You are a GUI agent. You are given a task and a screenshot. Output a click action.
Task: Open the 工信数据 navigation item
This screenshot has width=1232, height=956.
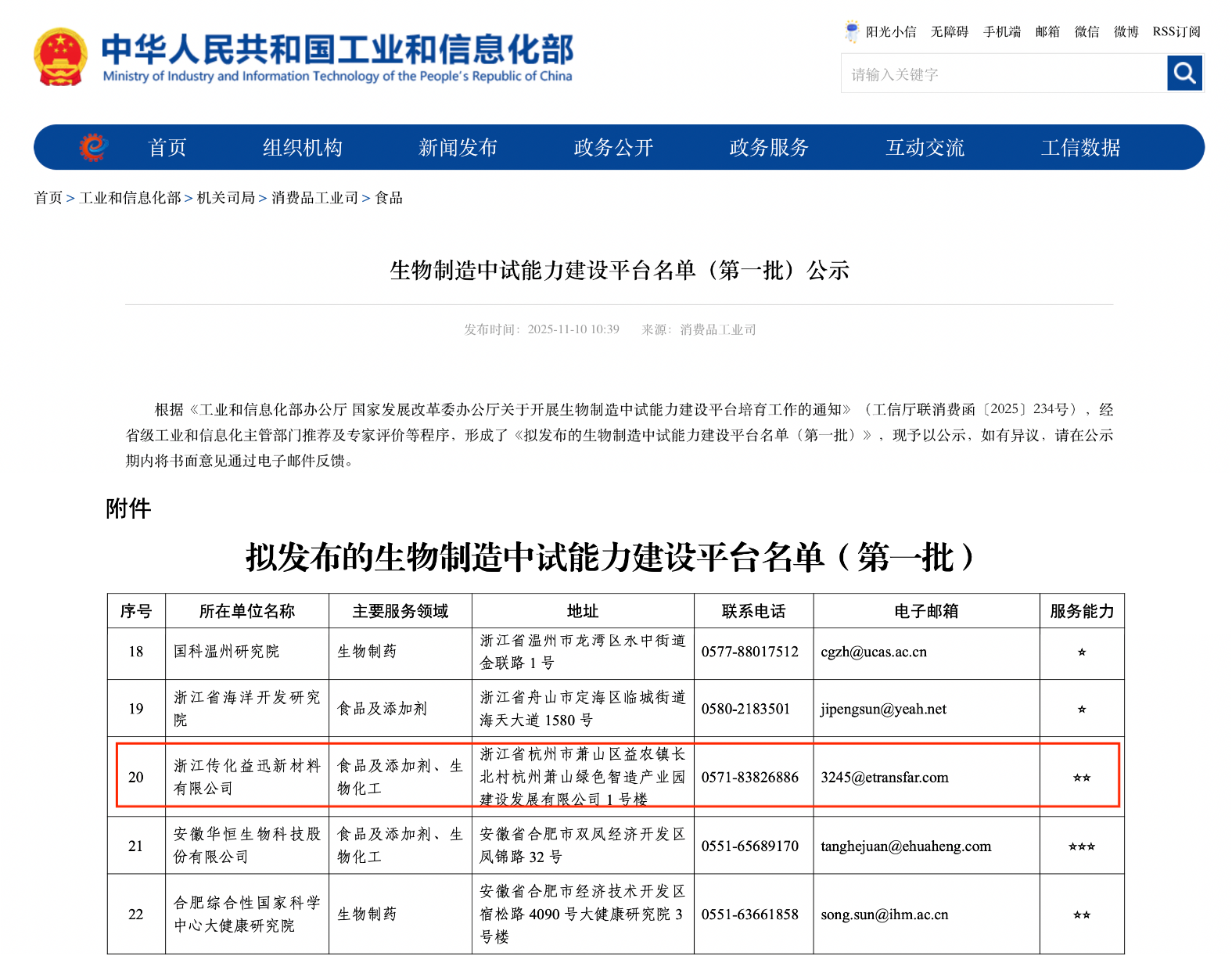tap(1080, 148)
